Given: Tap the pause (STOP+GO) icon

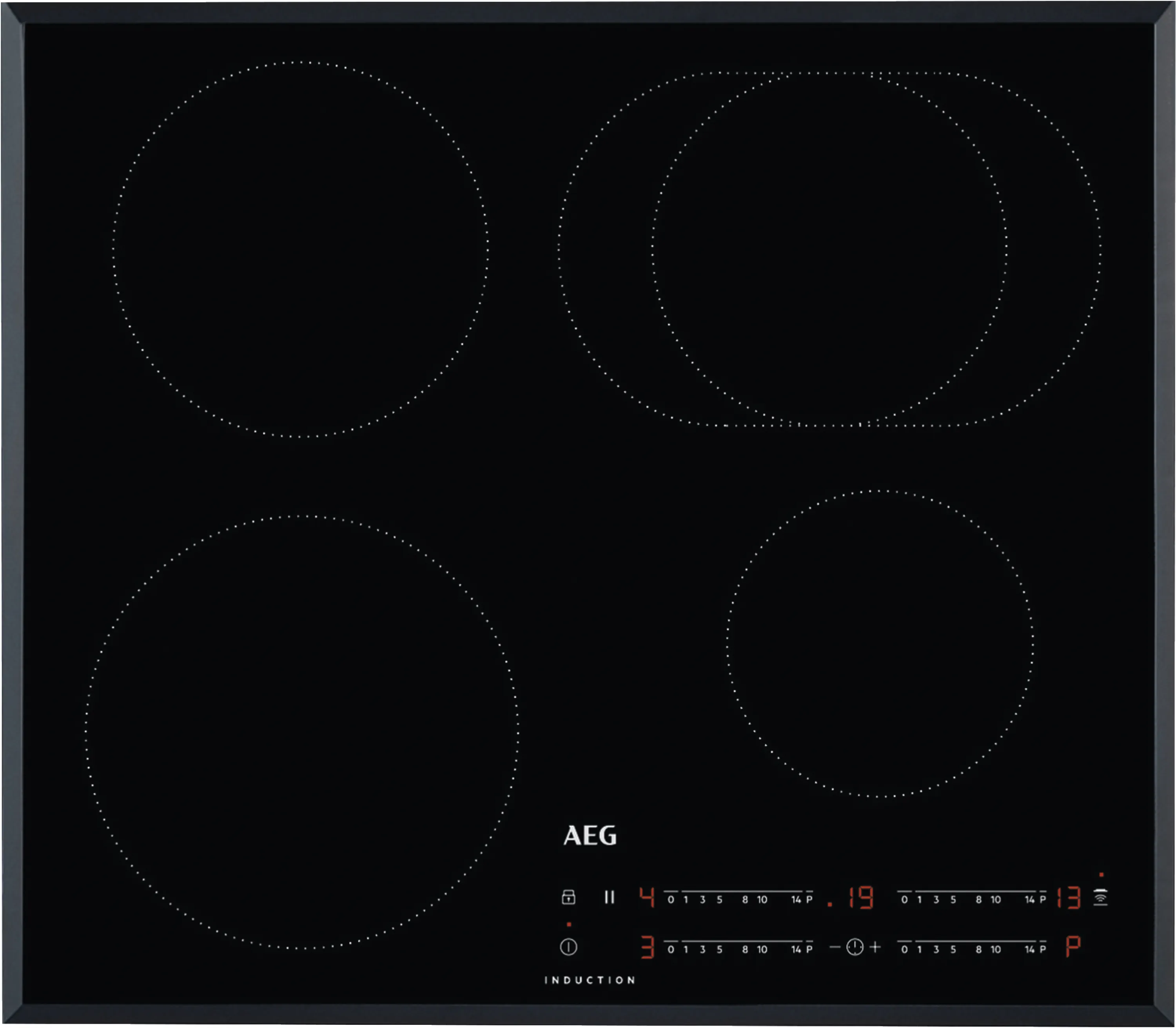Looking at the screenshot, I should (x=609, y=897).
